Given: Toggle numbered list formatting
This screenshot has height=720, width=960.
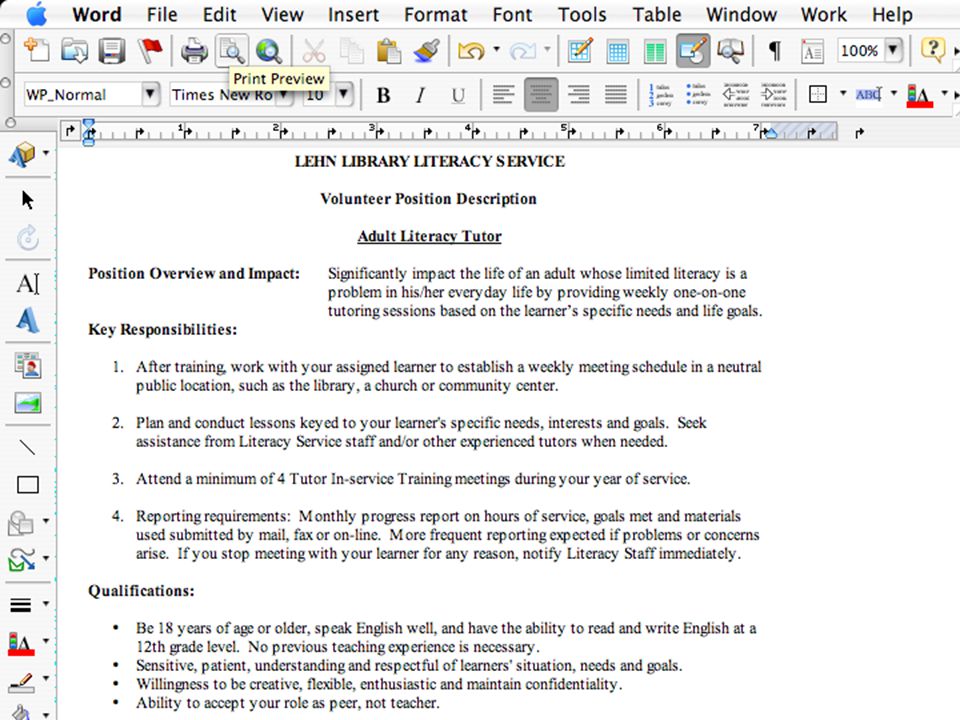Looking at the screenshot, I should pos(661,95).
